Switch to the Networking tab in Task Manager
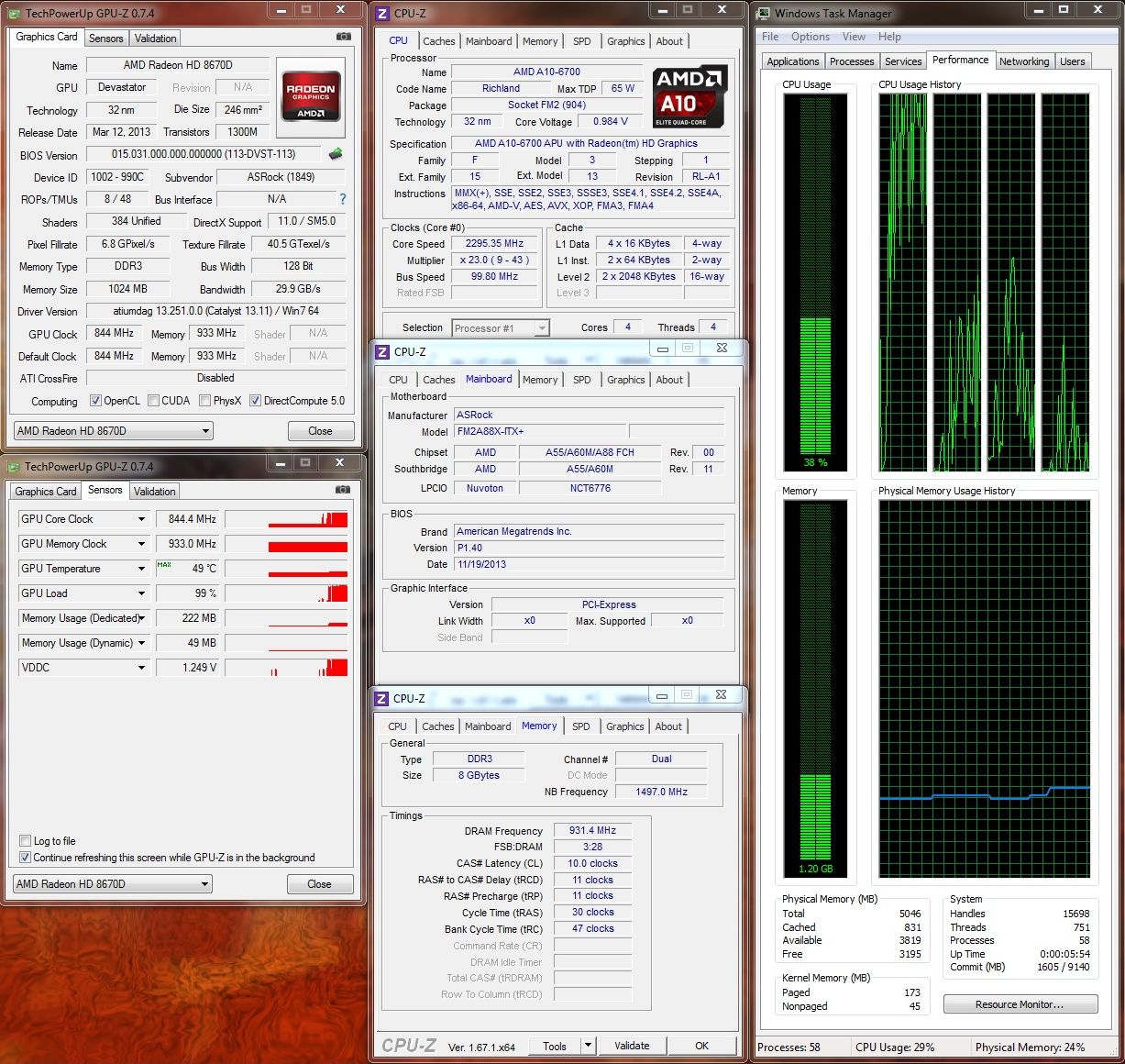 pyautogui.click(x=1023, y=61)
